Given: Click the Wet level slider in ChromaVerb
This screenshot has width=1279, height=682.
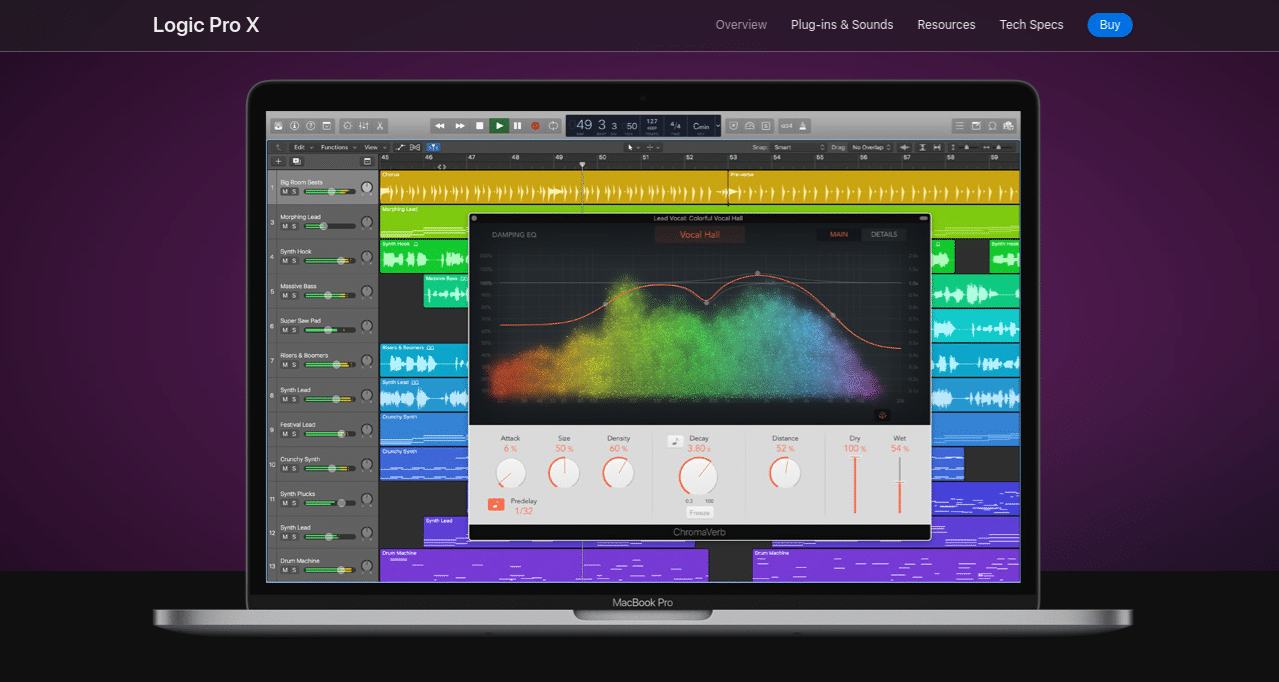Looking at the screenshot, I should pyautogui.click(x=899, y=485).
